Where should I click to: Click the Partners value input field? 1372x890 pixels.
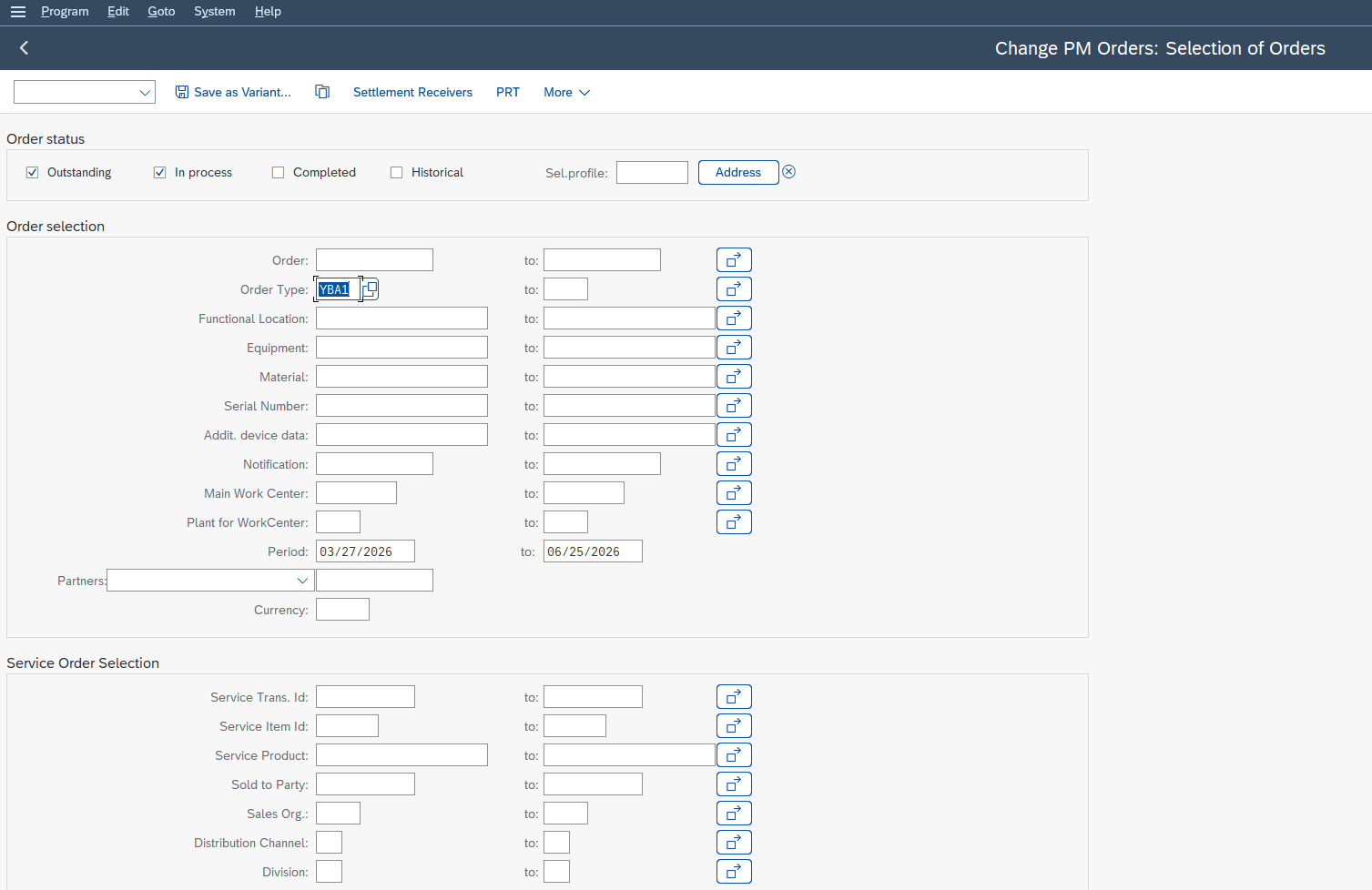pos(374,581)
